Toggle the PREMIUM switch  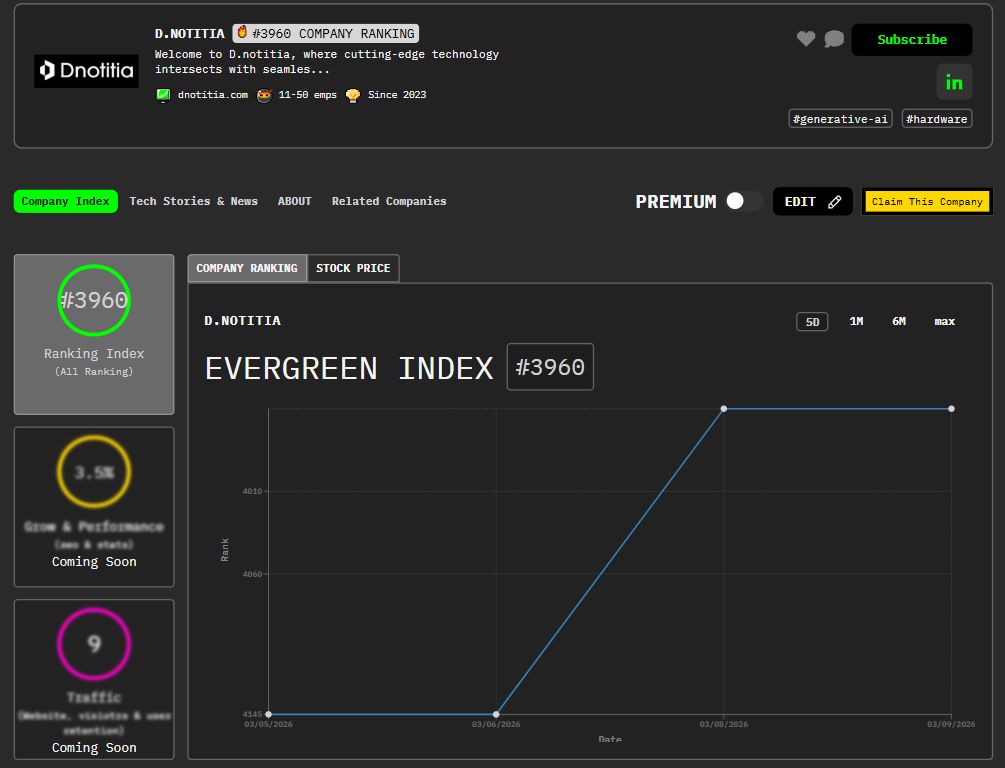click(x=744, y=201)
